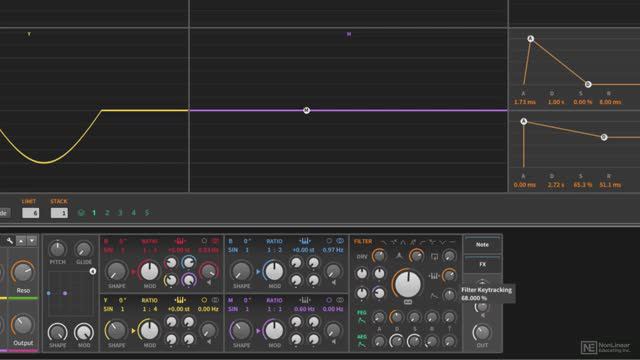
Task: Click the OUT knob
Action: point(482,332)
